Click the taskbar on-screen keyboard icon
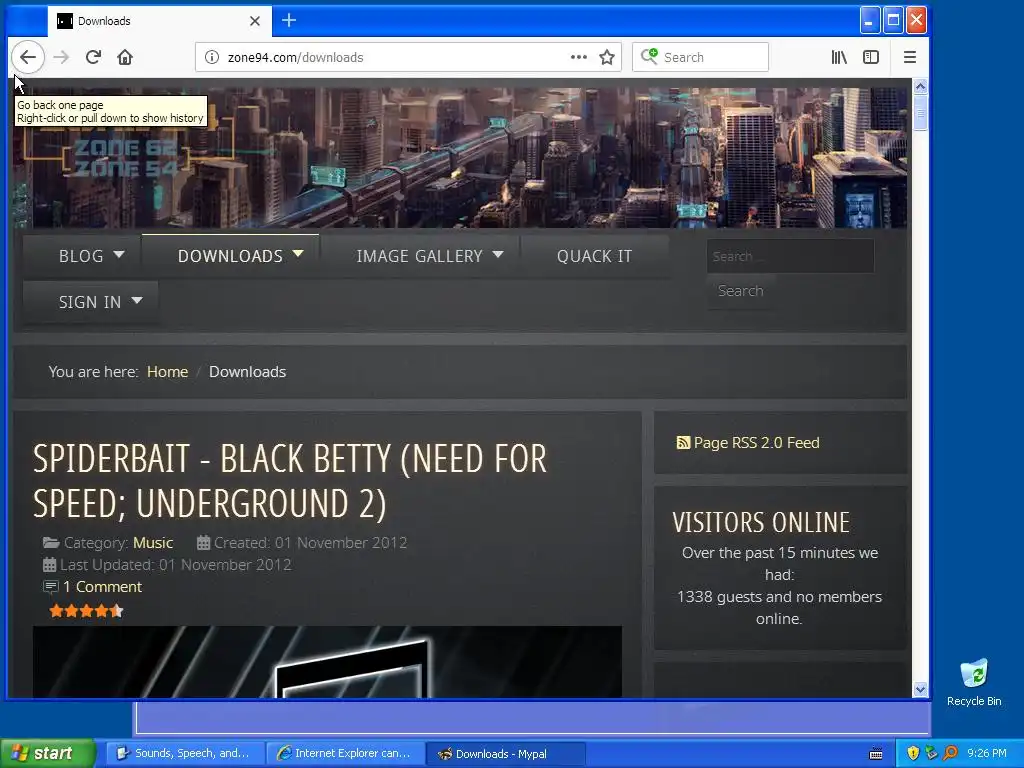Image resolution: width=1024 pixels, height=768 pixels. (x=876, y=754)
